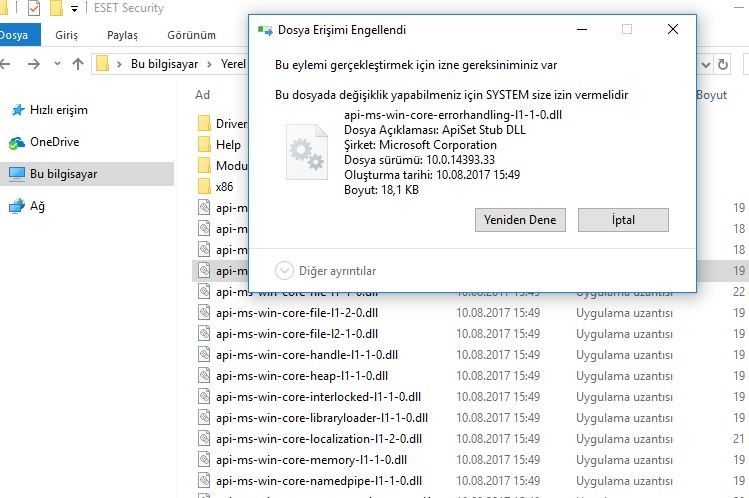Select api-ms-win-core-heap-l1-1-0.dll
Image resolution: width=749 pixels, height=498 pixels.
(x=302, y=376)
